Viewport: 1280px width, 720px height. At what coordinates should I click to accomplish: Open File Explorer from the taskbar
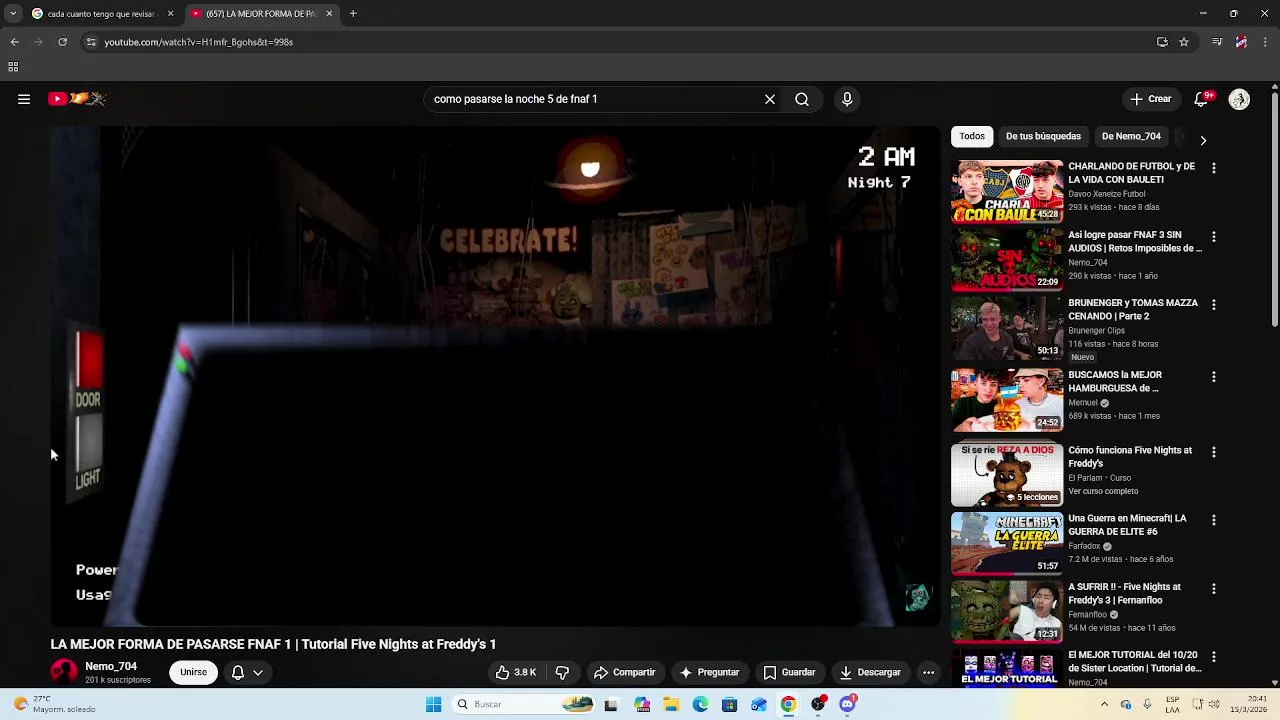(x=671, y=704)
